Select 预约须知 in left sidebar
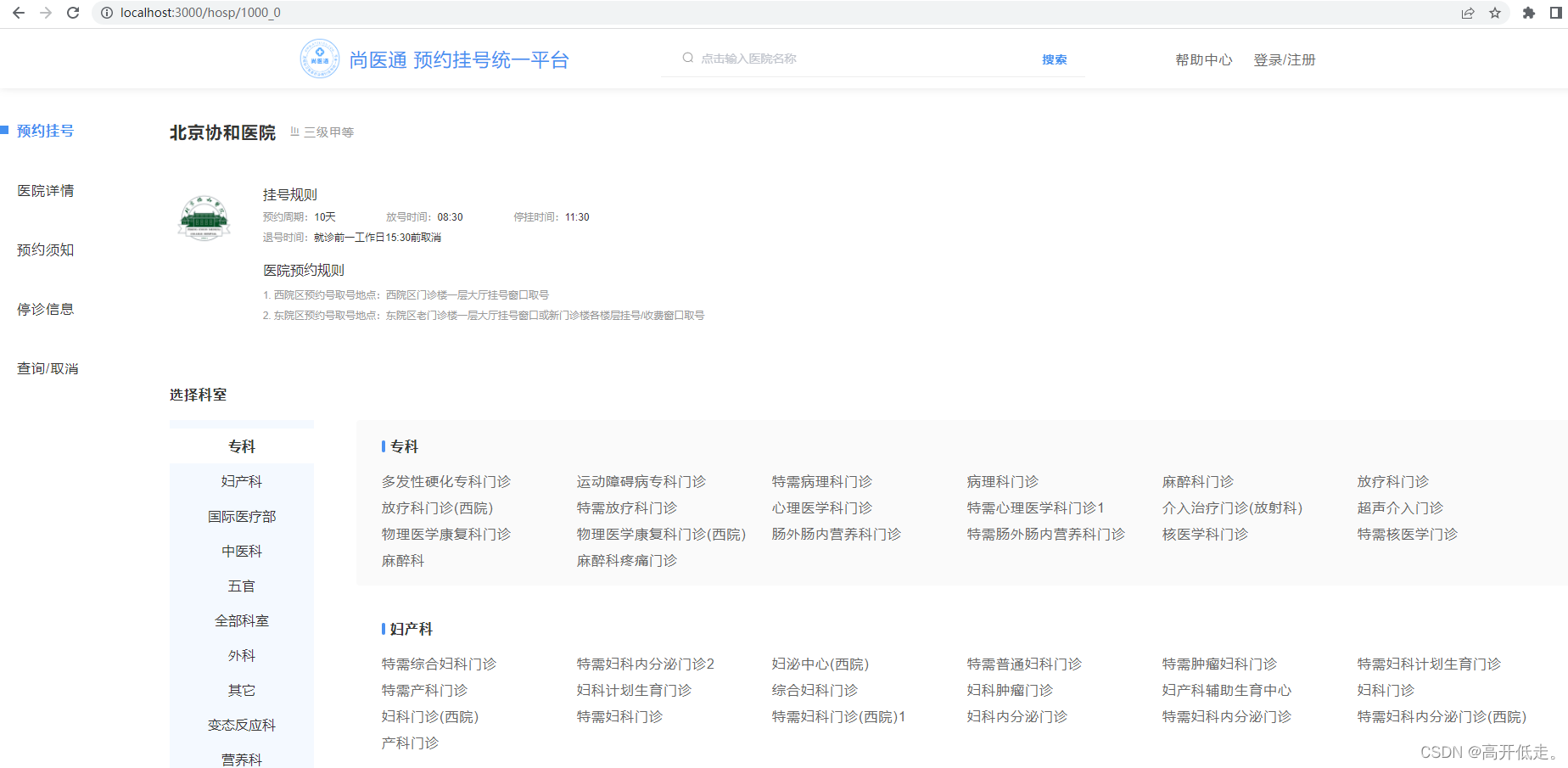 coord(46,249)
